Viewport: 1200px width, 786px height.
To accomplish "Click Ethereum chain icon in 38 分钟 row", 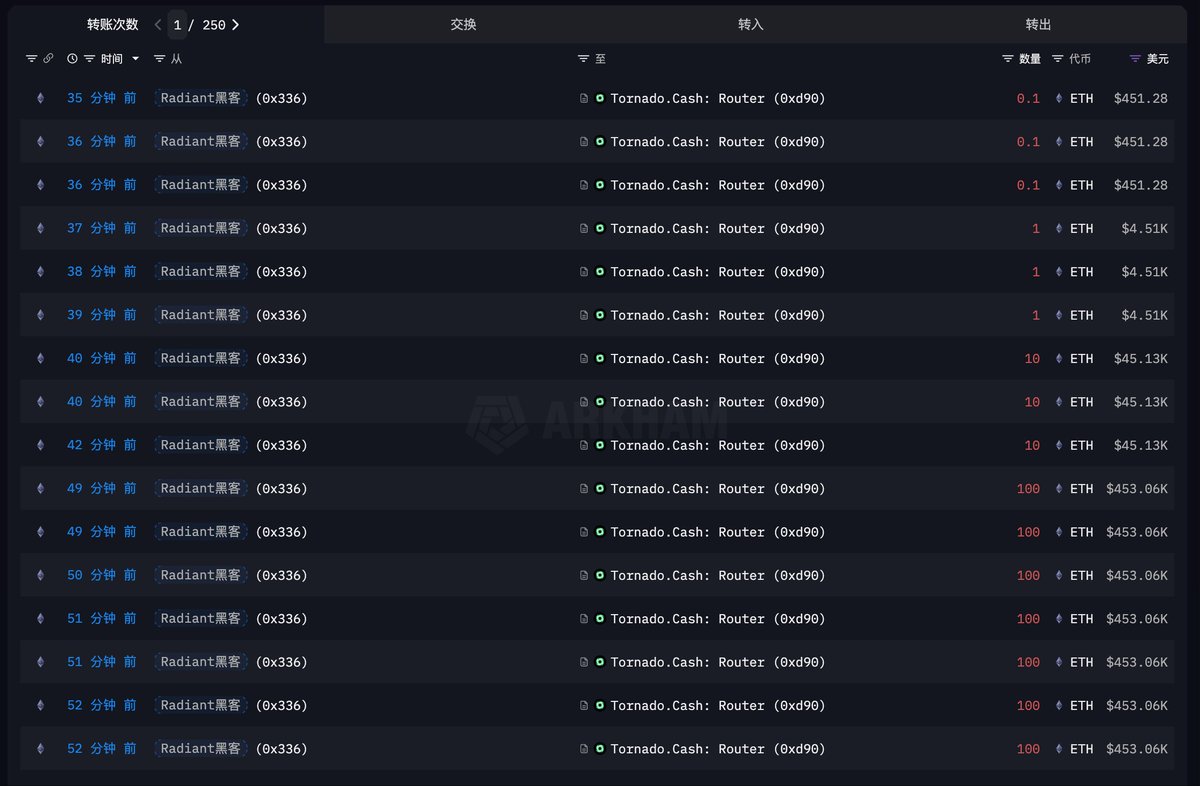I will (x=41, y=272).
